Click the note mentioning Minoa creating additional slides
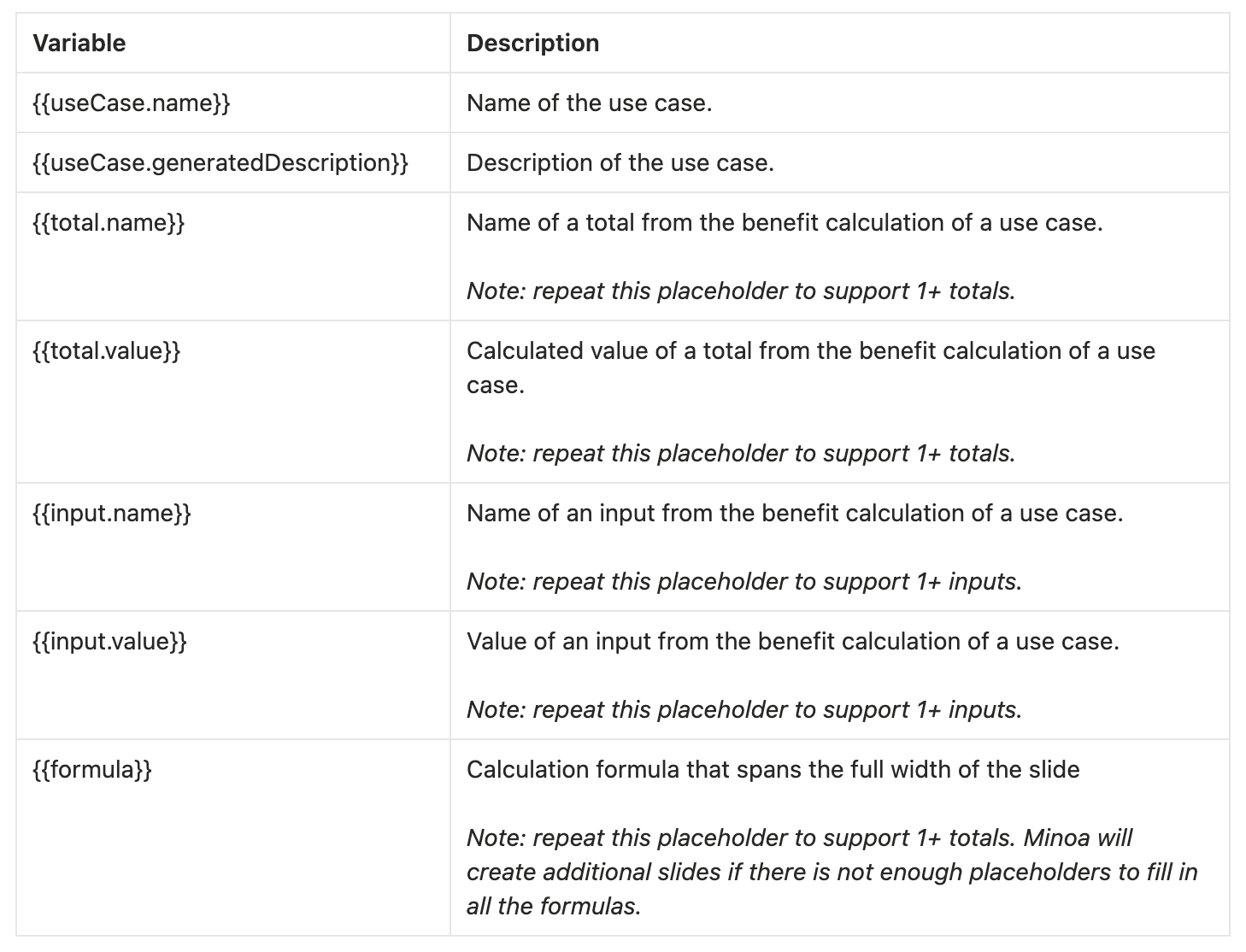 click(x=831, y=872)
